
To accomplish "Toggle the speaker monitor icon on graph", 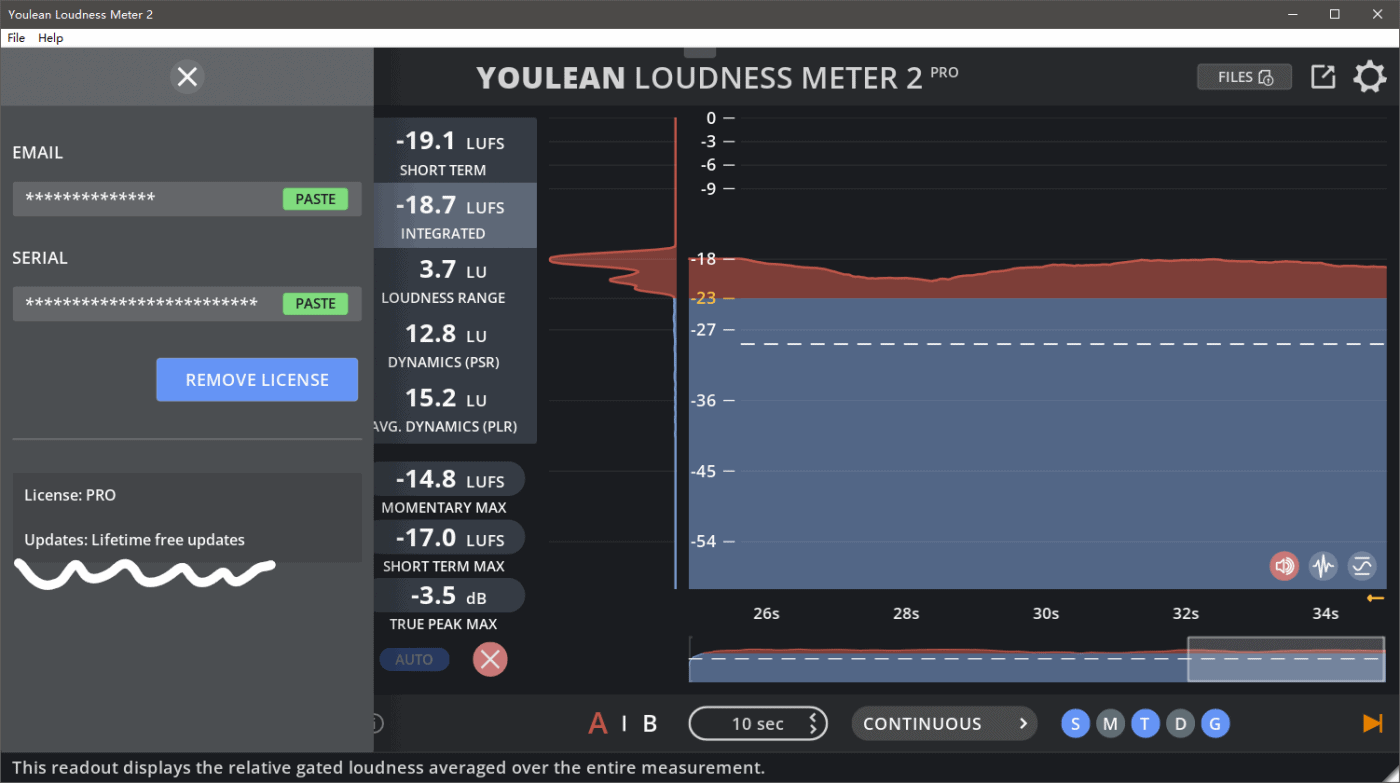I will 1284,567.
